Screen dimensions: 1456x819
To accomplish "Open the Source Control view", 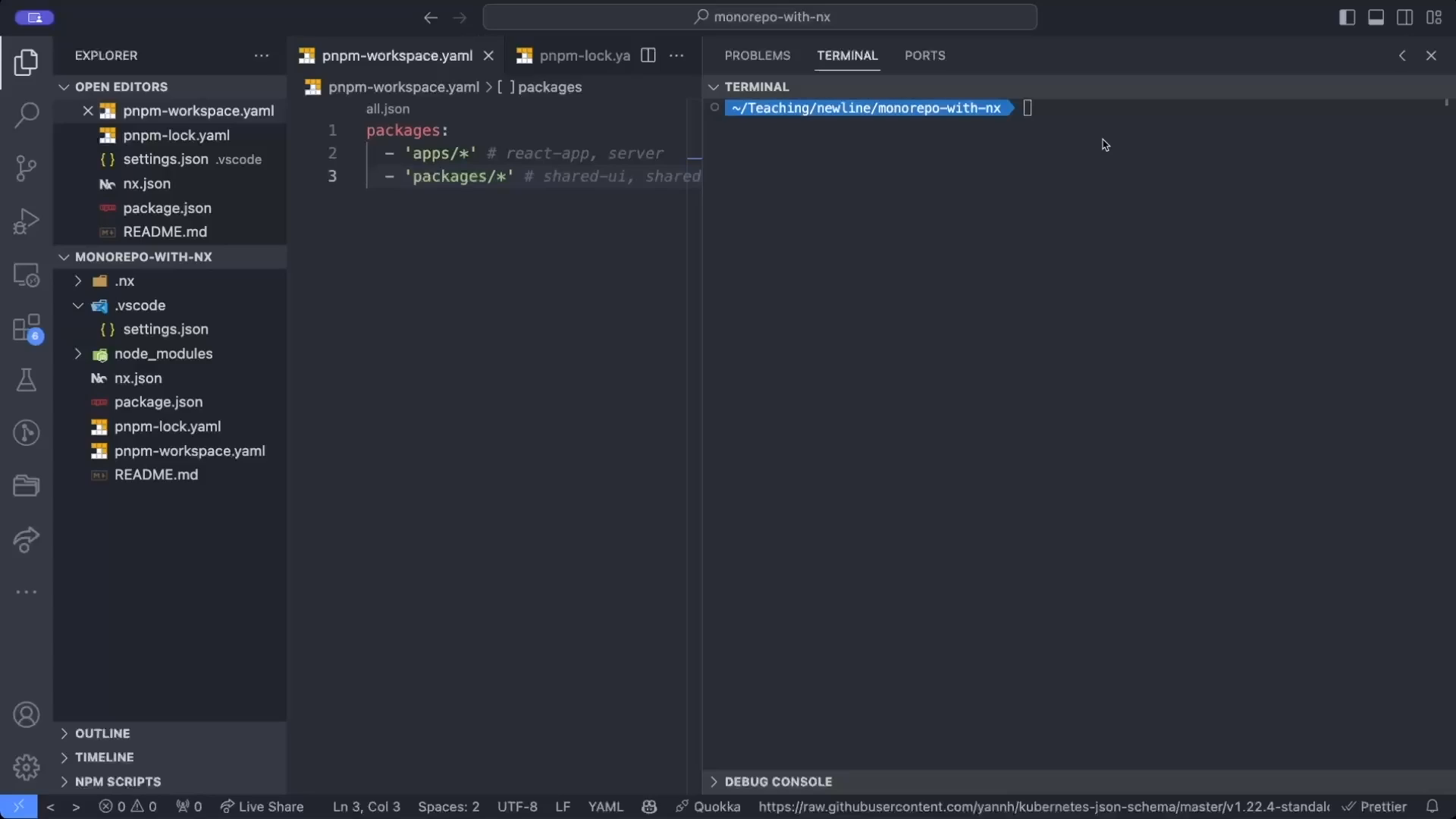I will coord(27,168).
